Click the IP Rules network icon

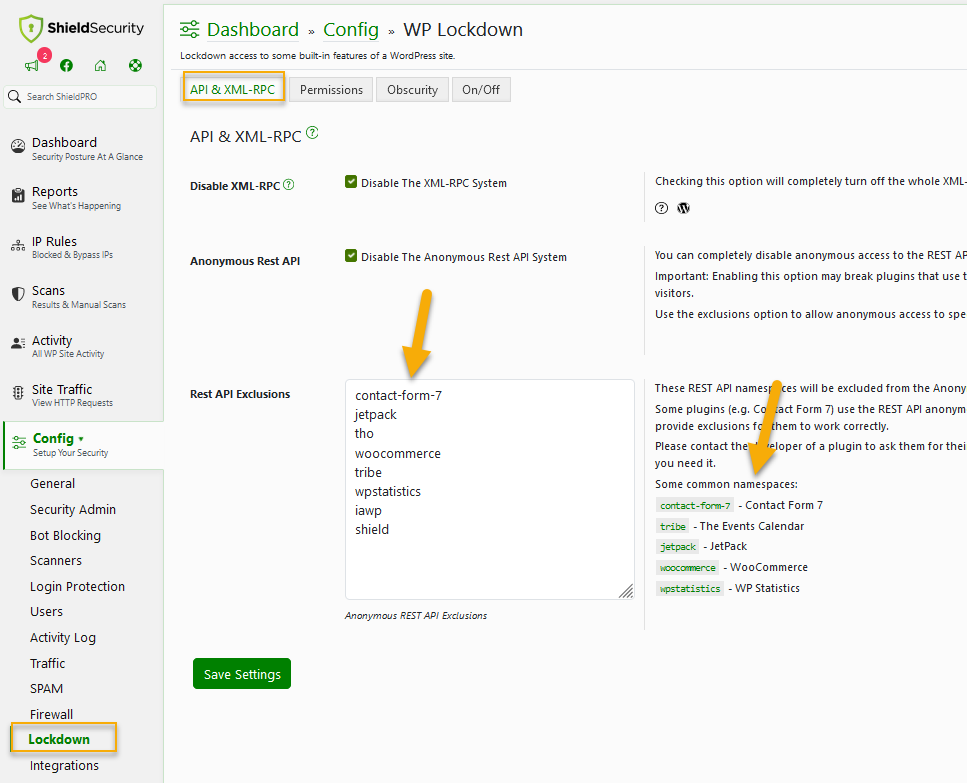coord(18,245)
